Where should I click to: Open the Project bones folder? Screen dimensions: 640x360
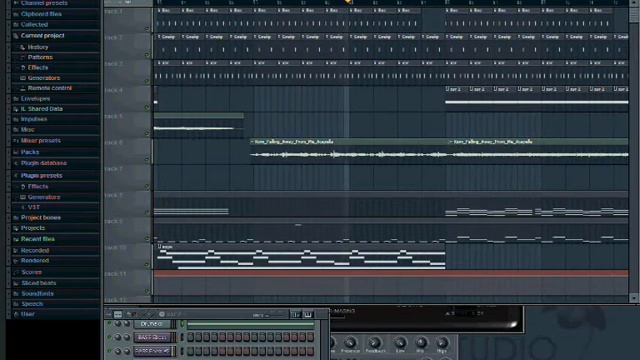pos(40,218)
